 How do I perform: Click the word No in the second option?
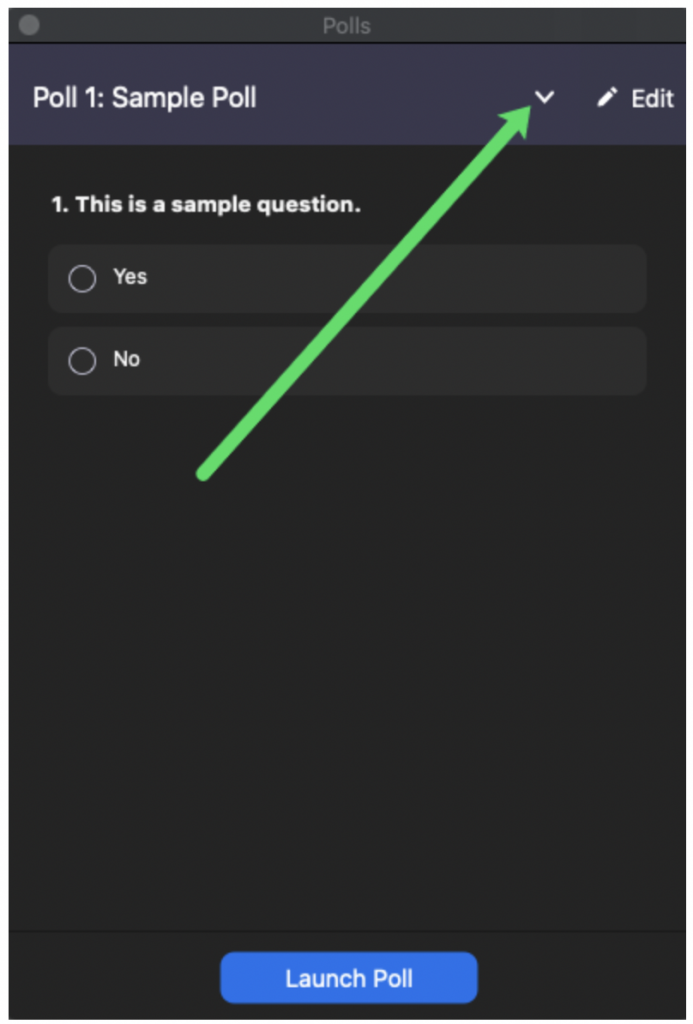click(127, 359)
